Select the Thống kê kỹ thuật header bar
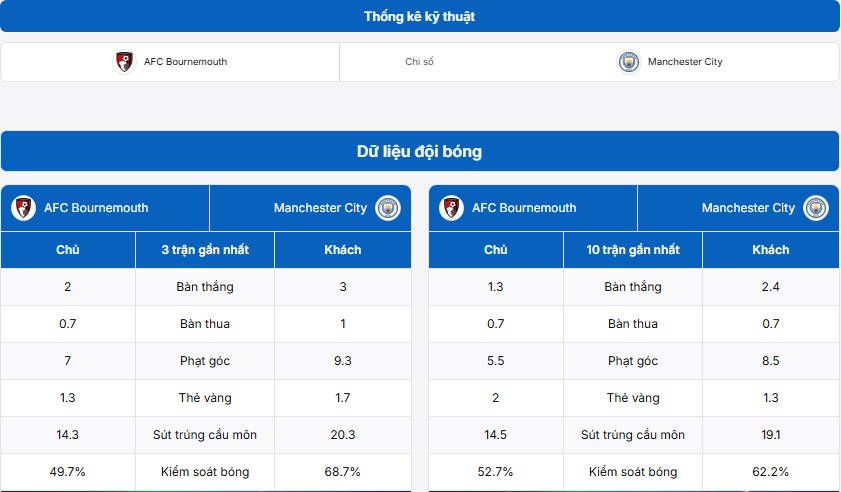This screenshot has height=492, width=841. click(420, 16)
